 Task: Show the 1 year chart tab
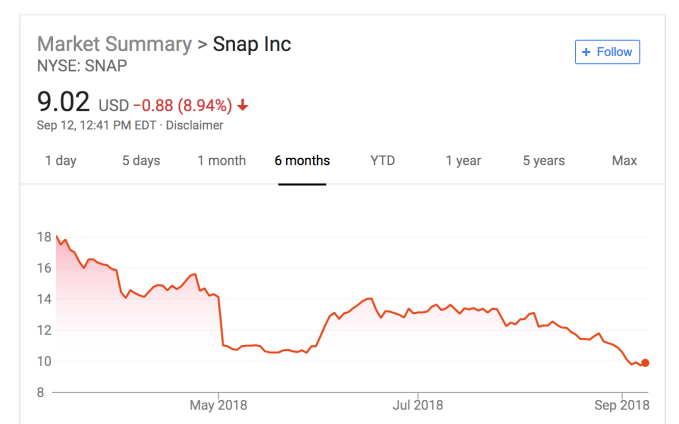click(x=463, y=161)
